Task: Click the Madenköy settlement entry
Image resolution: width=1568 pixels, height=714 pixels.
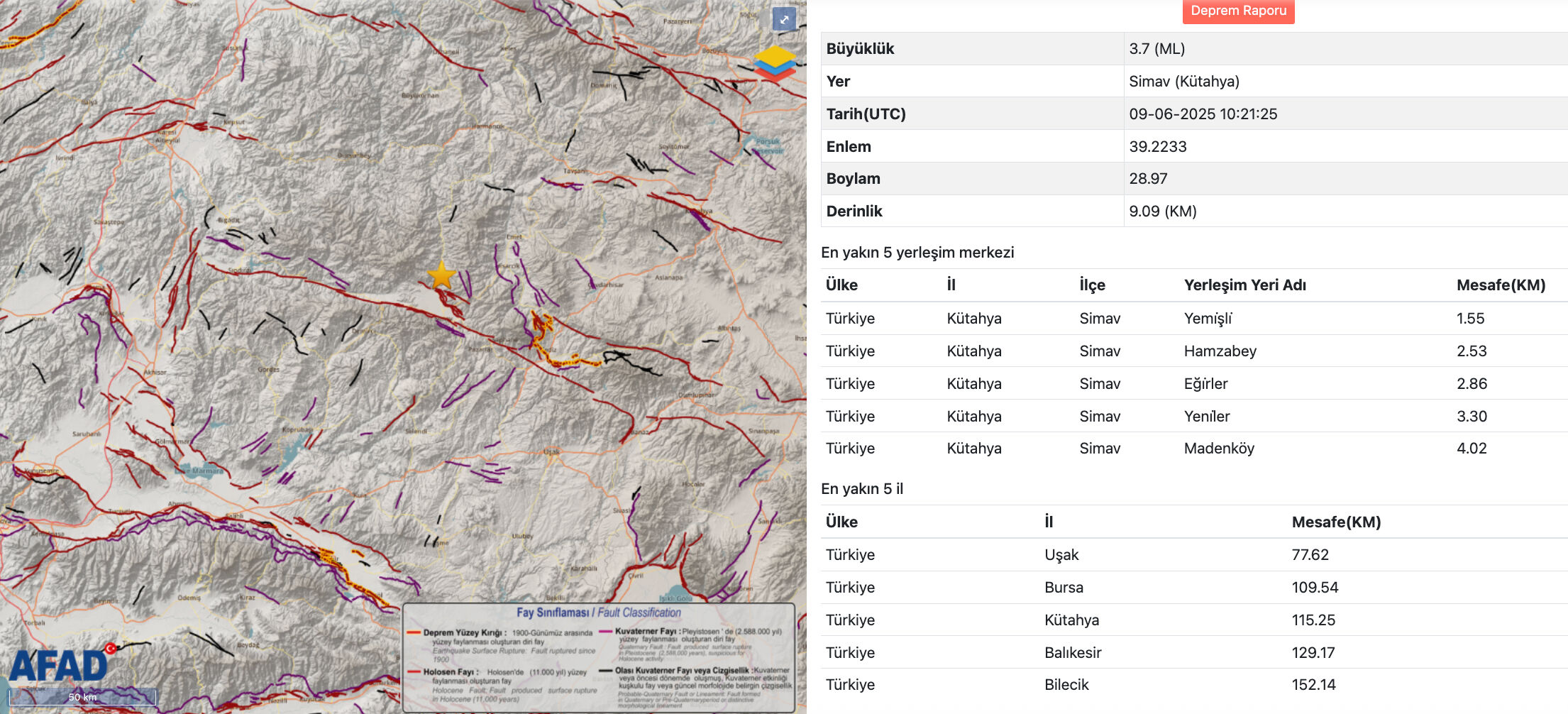Action: point(1218,449)
